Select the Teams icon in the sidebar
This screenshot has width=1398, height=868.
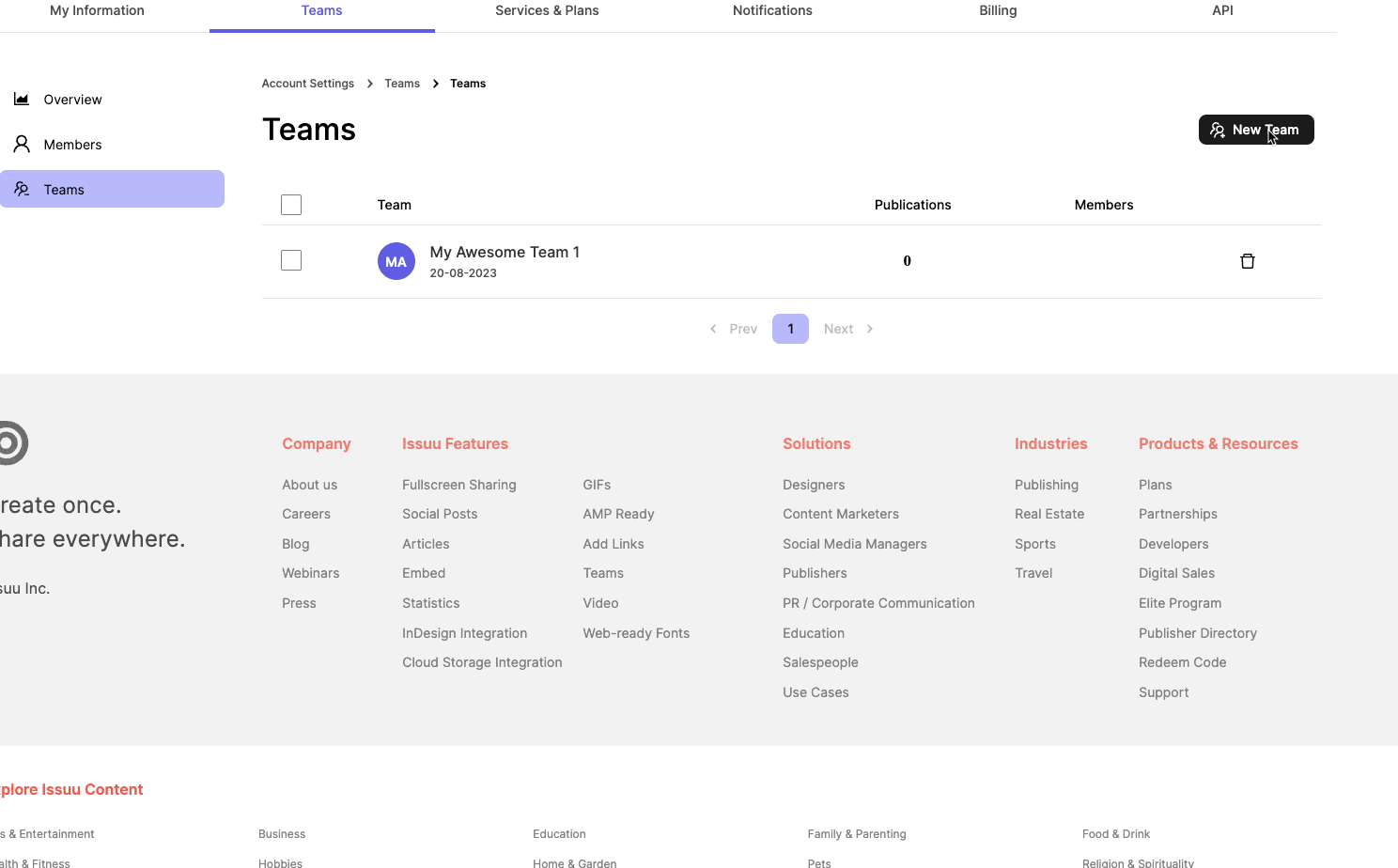[x=22, y=189]
